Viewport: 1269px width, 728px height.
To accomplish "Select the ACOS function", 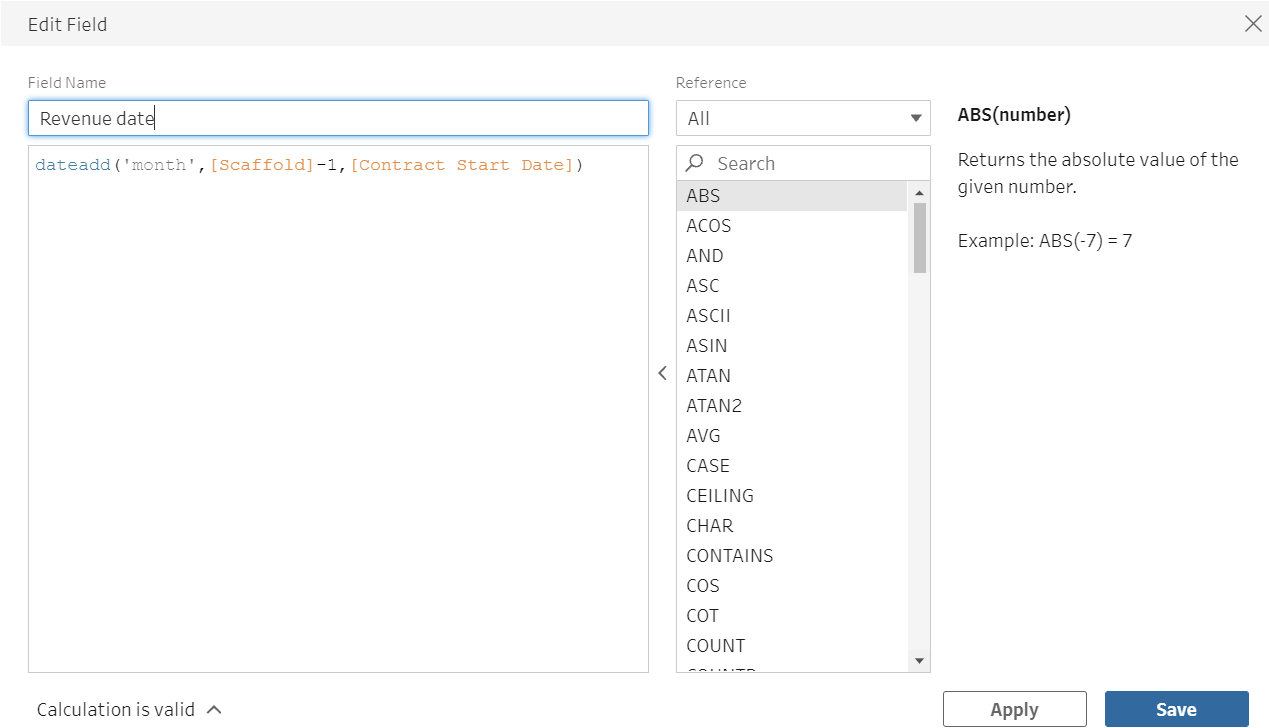I will 709,226.
